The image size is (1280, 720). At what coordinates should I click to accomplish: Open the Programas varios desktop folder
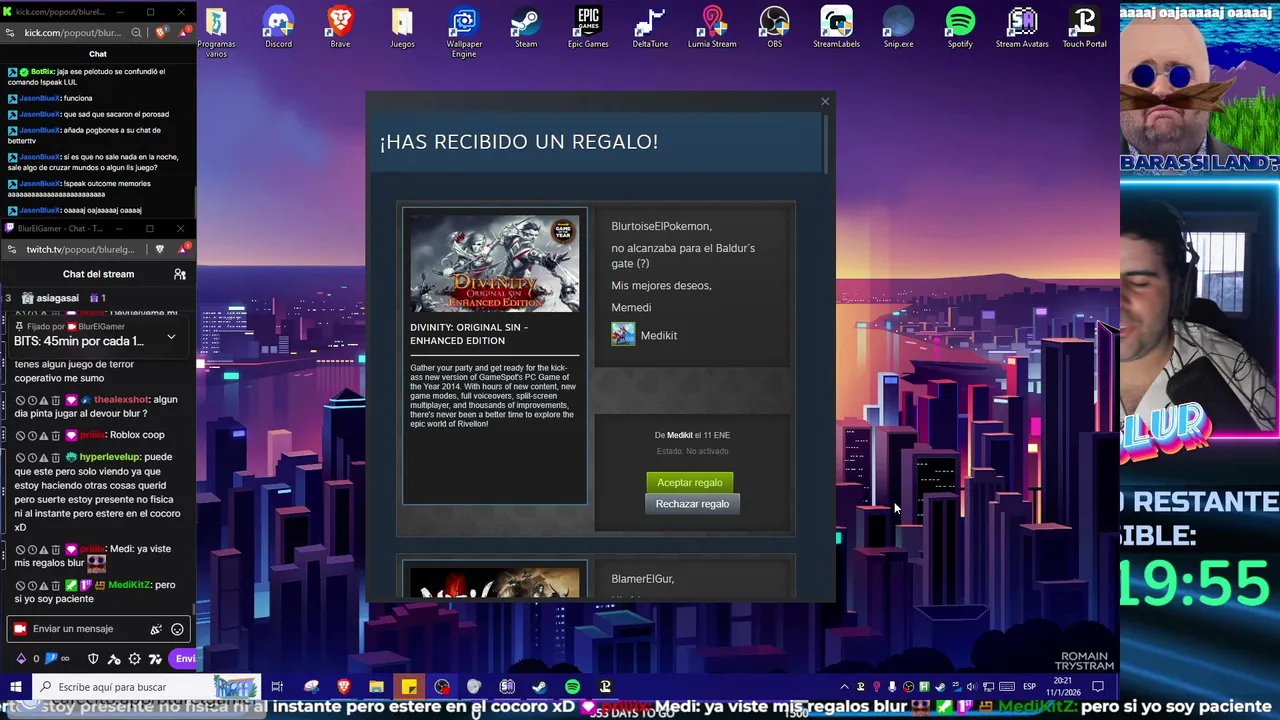(216, 32)
